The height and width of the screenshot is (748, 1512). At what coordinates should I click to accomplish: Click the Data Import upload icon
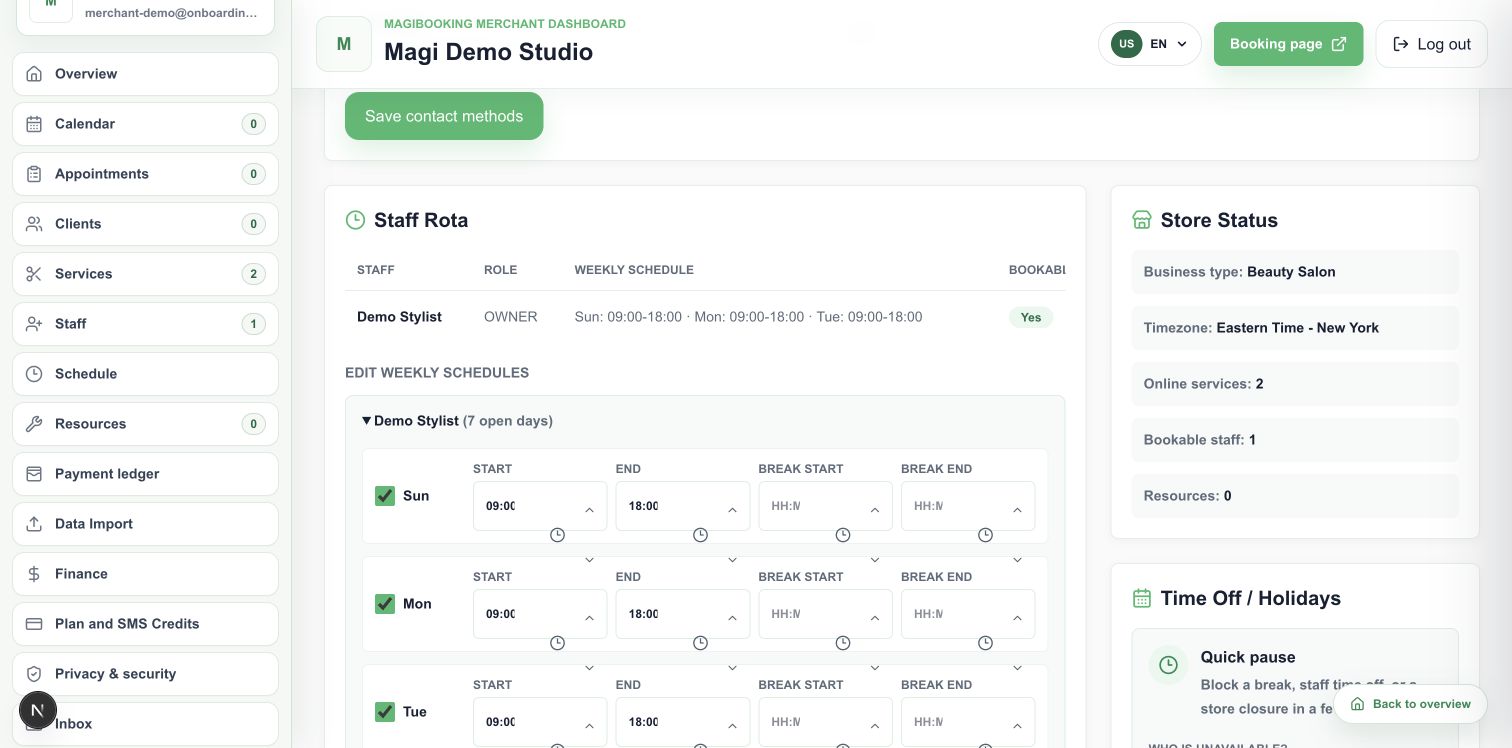click(x=34, y=524)
